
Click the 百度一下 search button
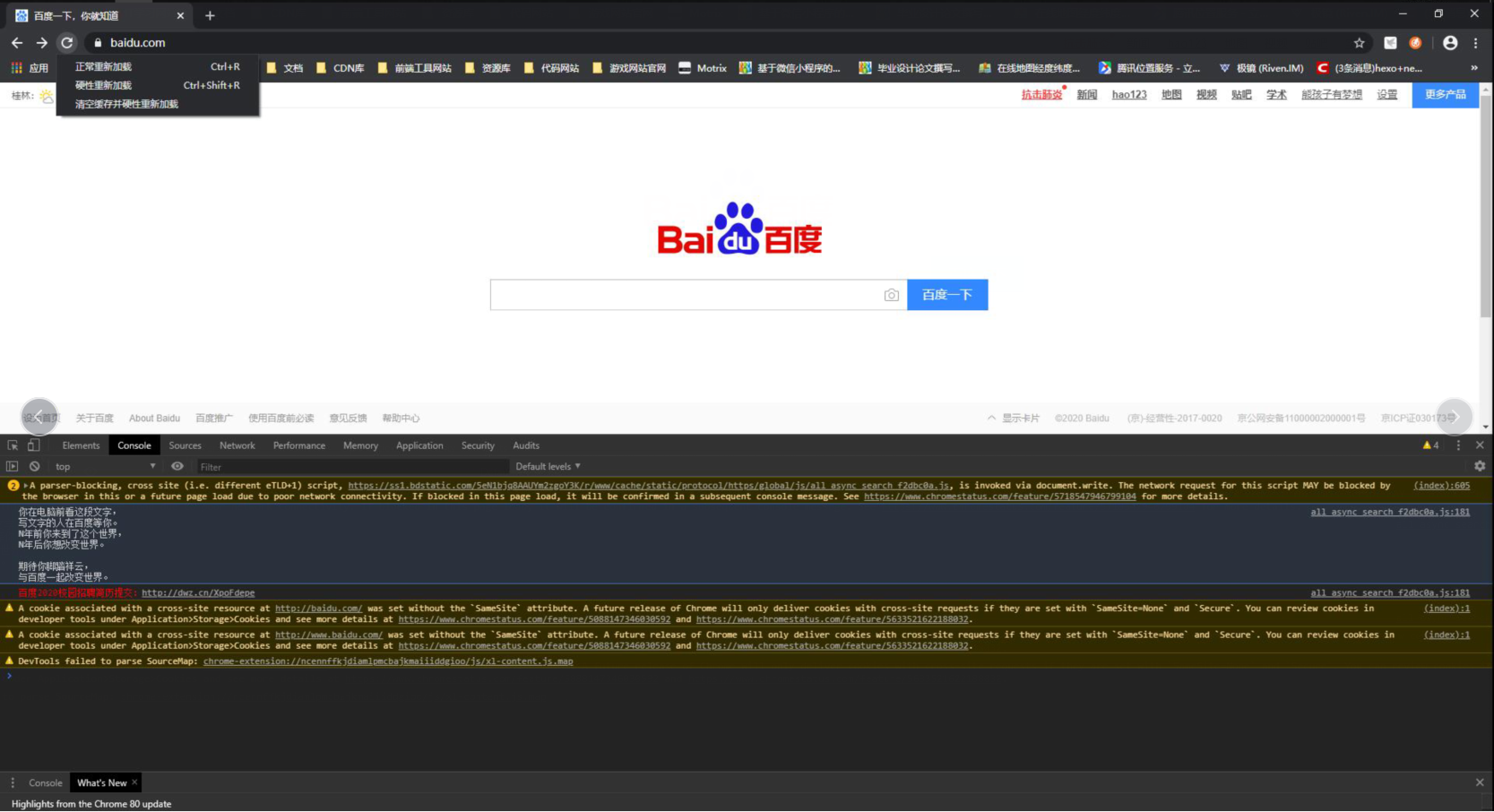[947, 295]
